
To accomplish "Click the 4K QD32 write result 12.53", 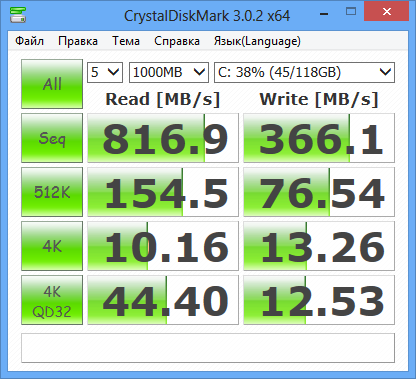I will point(319,300).
